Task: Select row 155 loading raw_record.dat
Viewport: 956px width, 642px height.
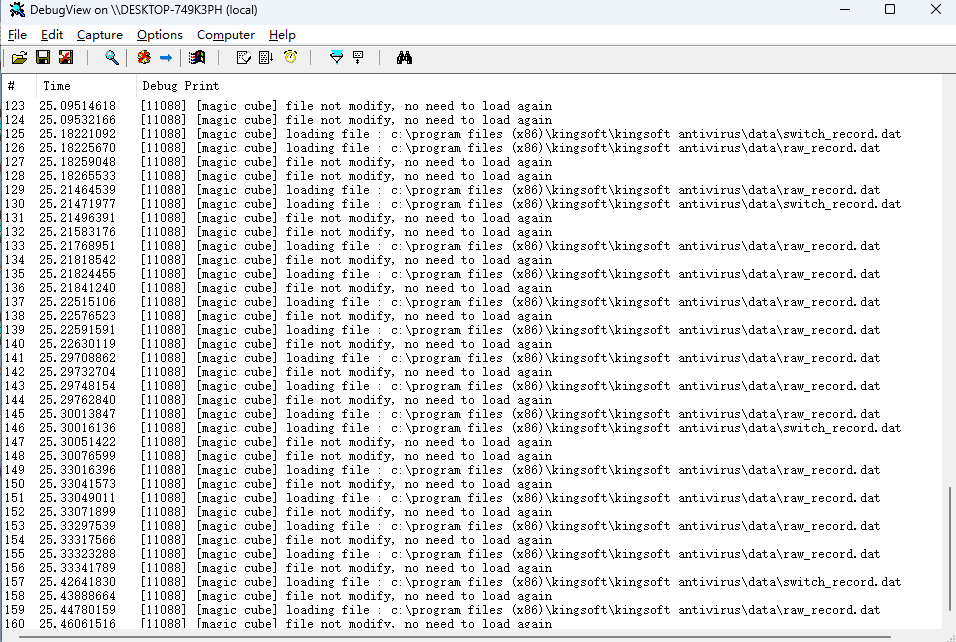Action: pos(473,554)
